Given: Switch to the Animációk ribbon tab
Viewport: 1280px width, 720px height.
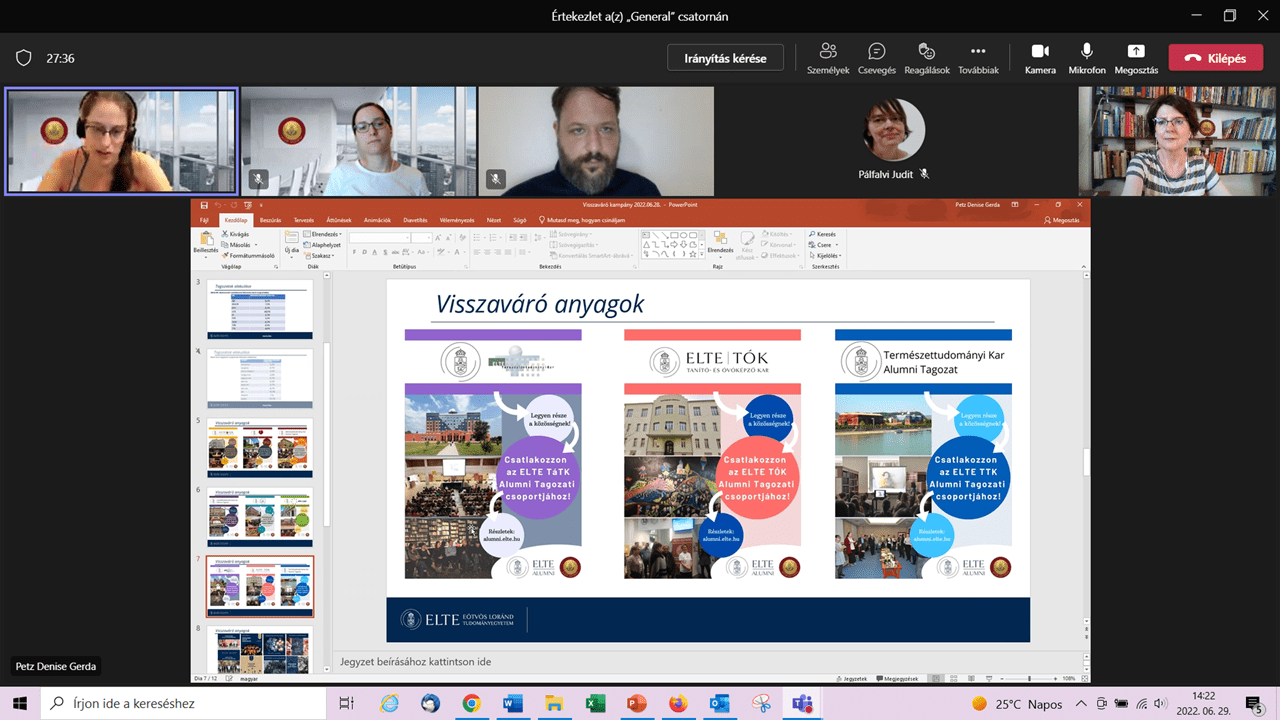Looking at the screenshot, I should (378, 220).
